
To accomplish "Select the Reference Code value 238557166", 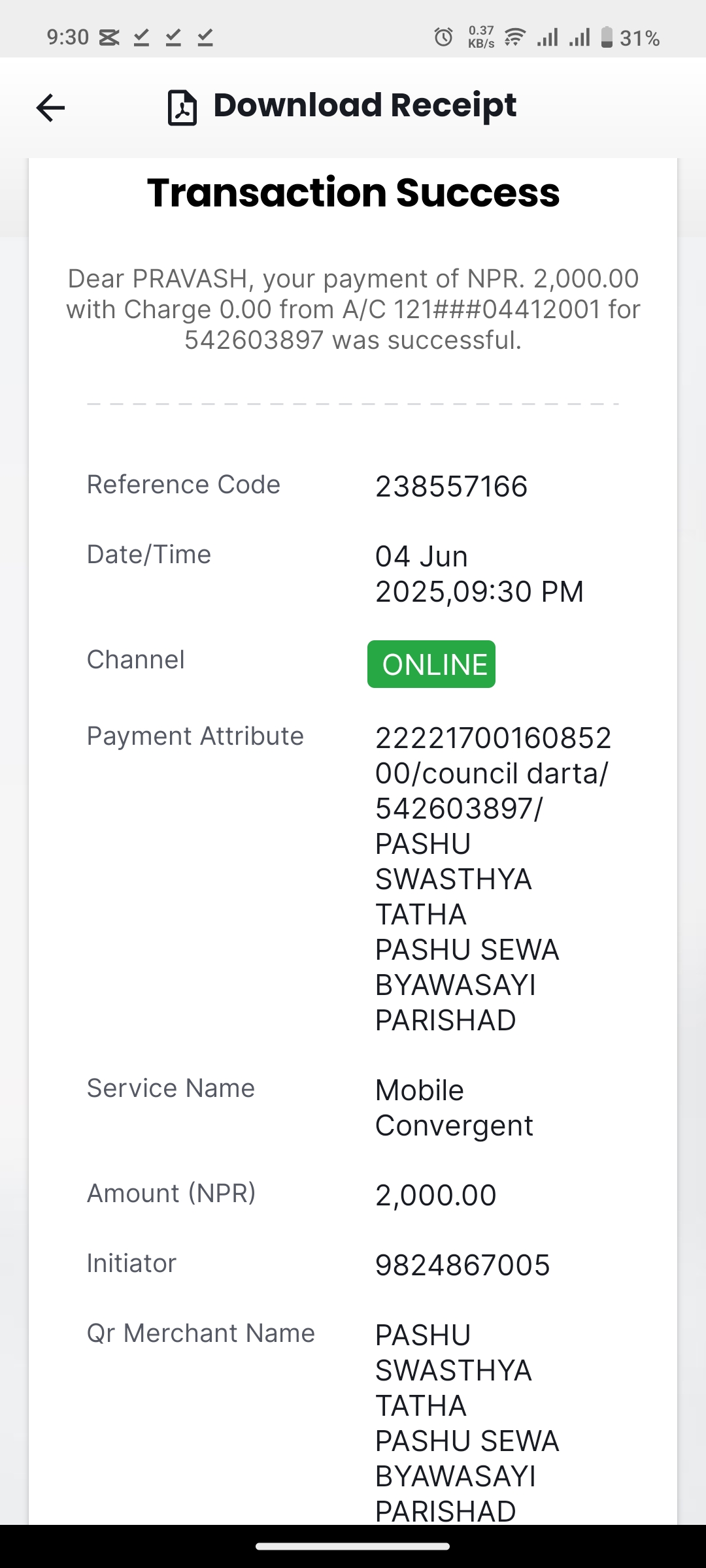I will 451,487.
